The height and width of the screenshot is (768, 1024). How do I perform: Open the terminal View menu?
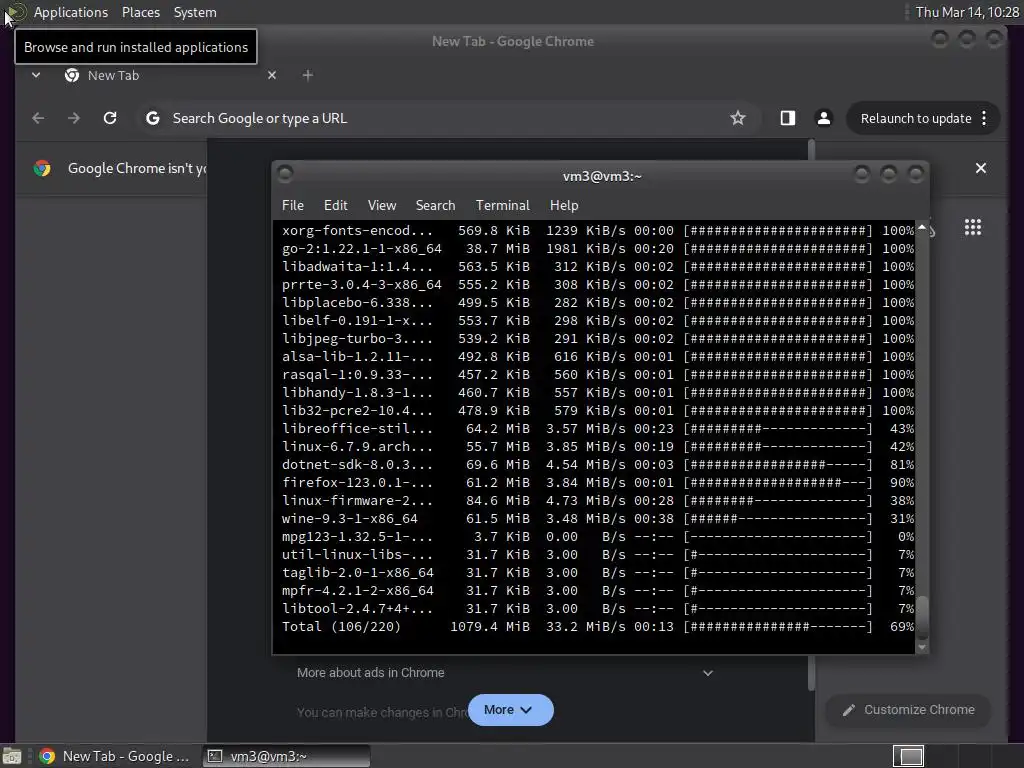pos(382,205)
